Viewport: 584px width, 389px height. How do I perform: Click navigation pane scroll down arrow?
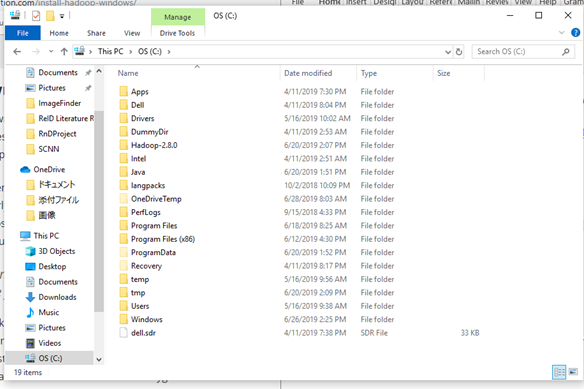tap(99, 360)
